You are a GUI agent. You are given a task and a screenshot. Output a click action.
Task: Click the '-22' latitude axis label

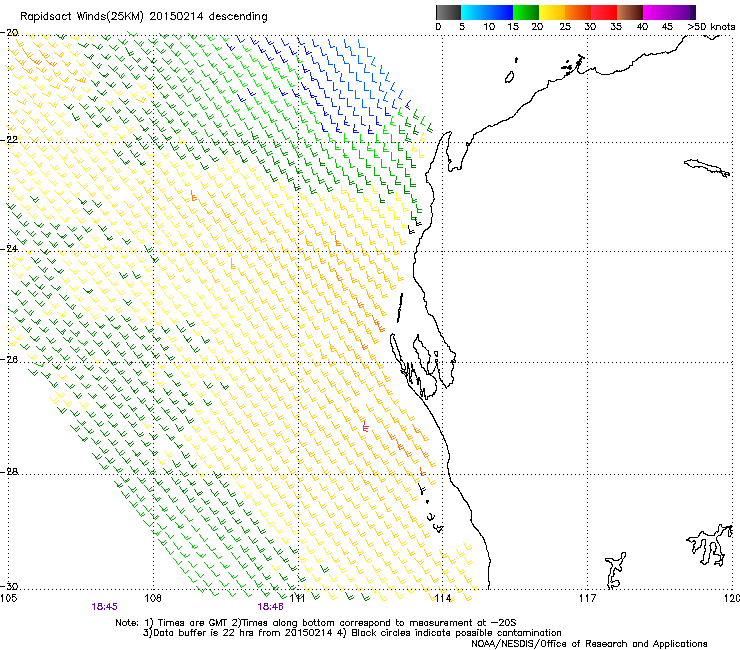pyautogui.click(x=9, y=140)
